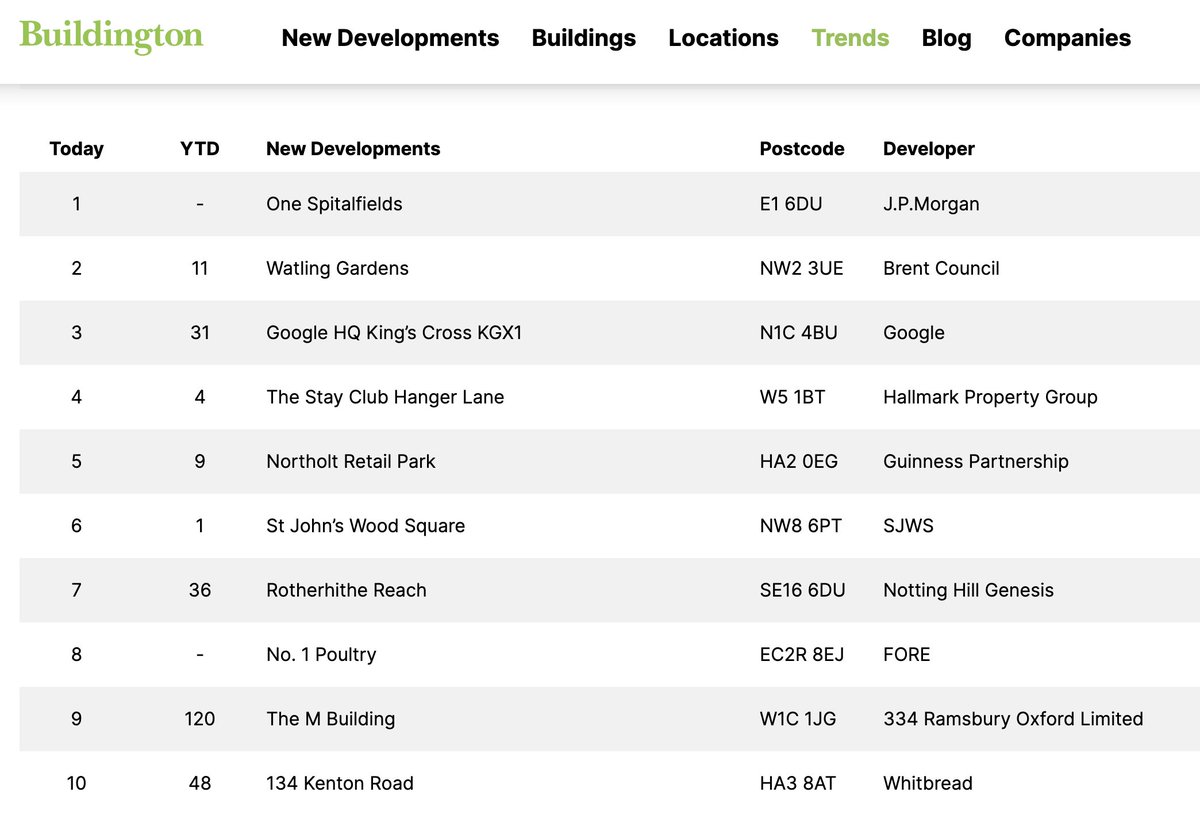
Task: Click postcode SE16 6DU
Action: (802, 590)
